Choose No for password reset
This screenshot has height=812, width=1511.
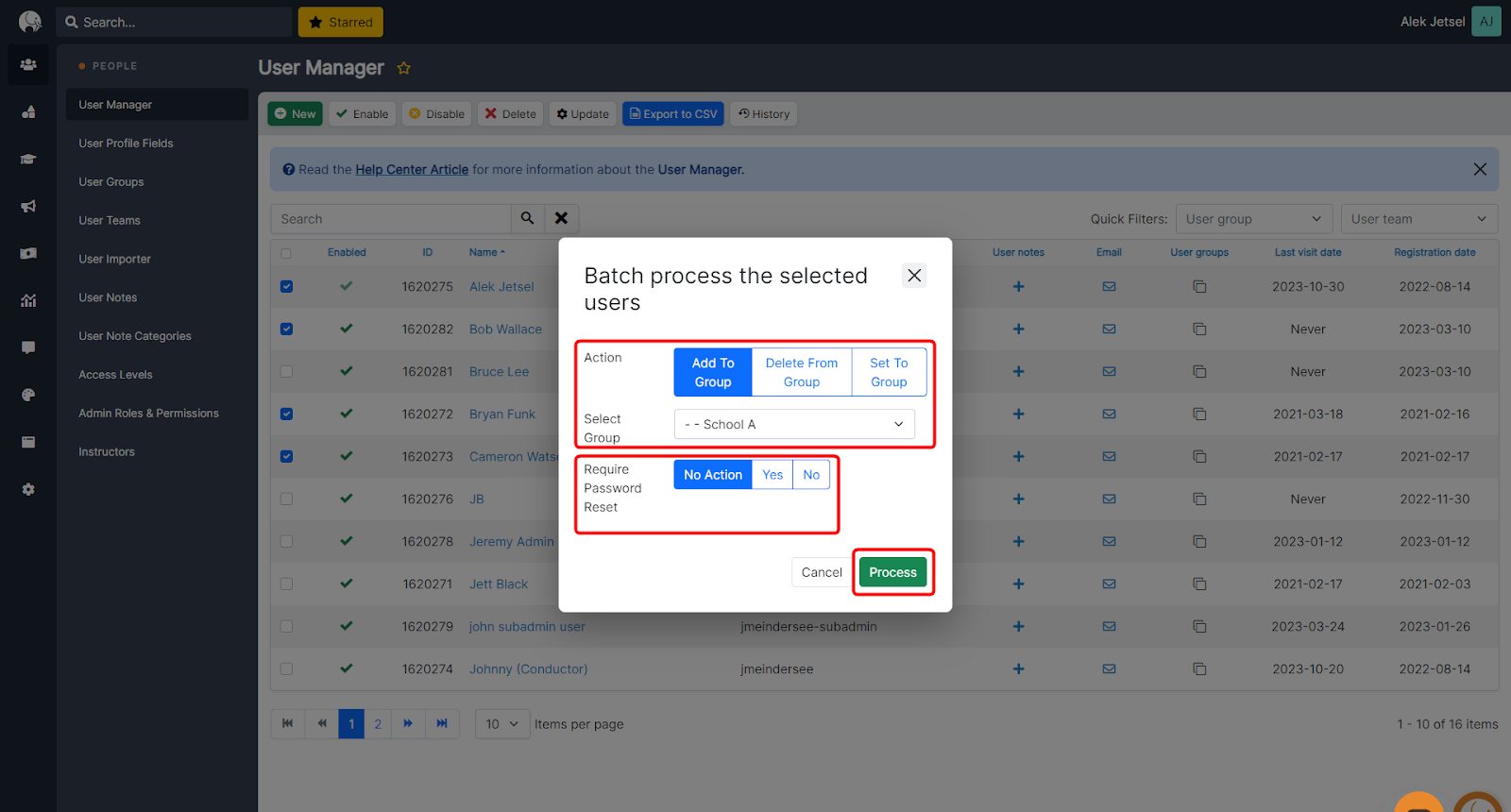pyautogui.click(x=811, y=475)
